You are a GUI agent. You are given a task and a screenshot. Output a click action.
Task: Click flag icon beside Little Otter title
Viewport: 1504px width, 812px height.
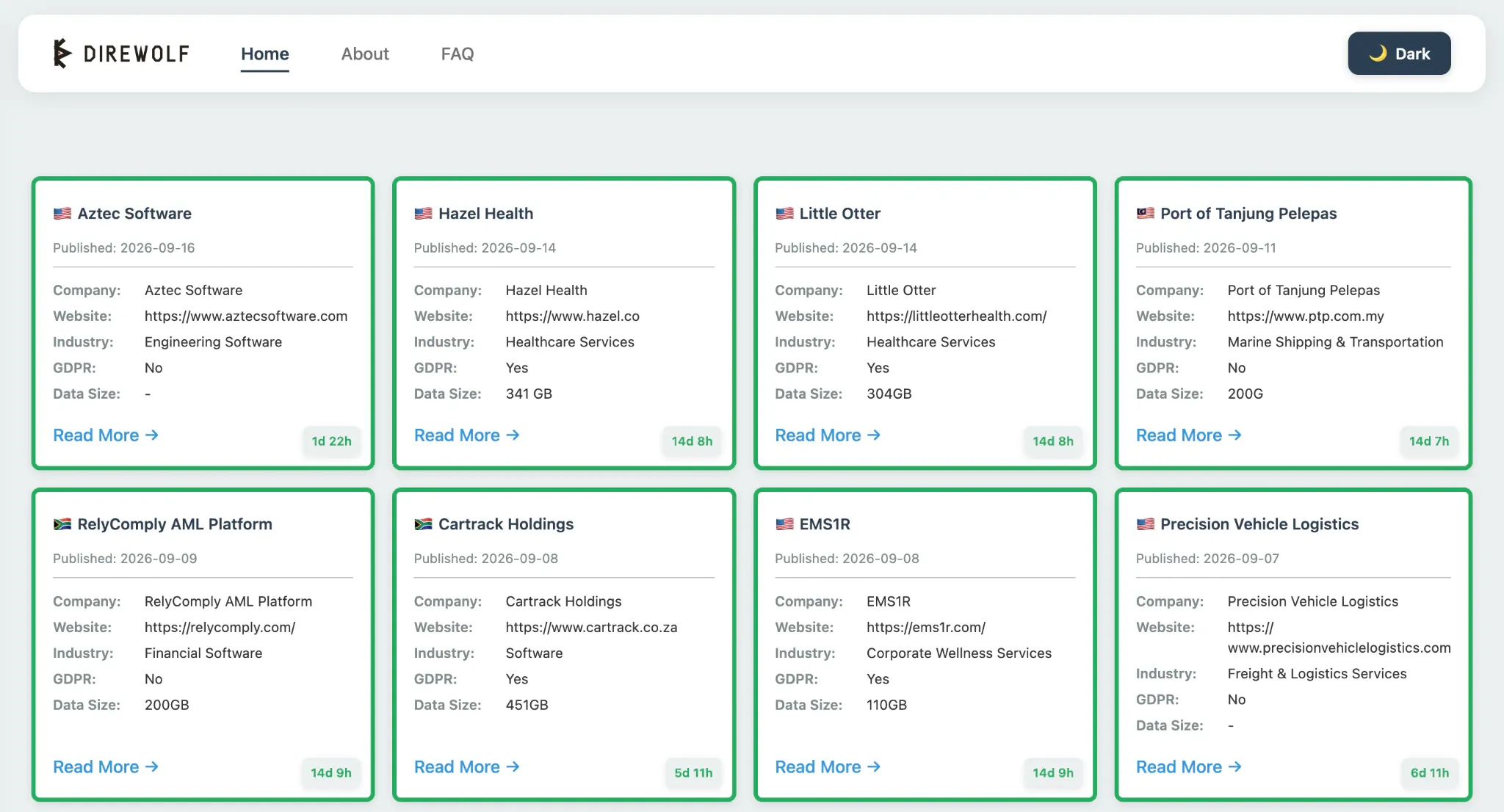[x=784, y=214]
